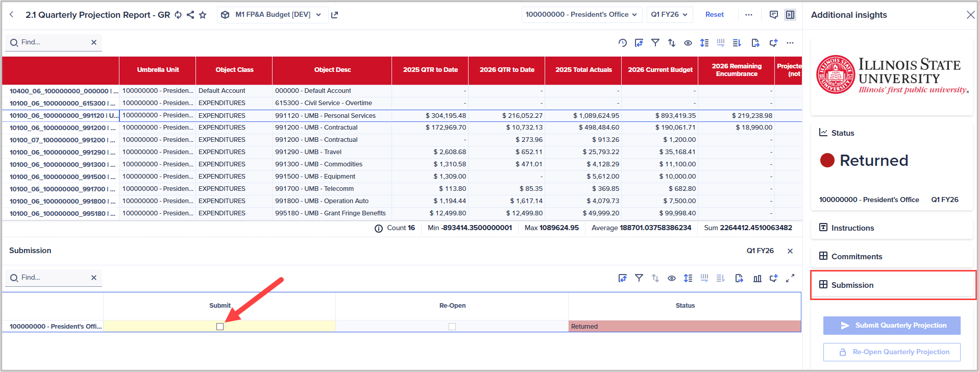Click the Submission grid Find input
979x372 pixels.
click(x=55, y=278)
